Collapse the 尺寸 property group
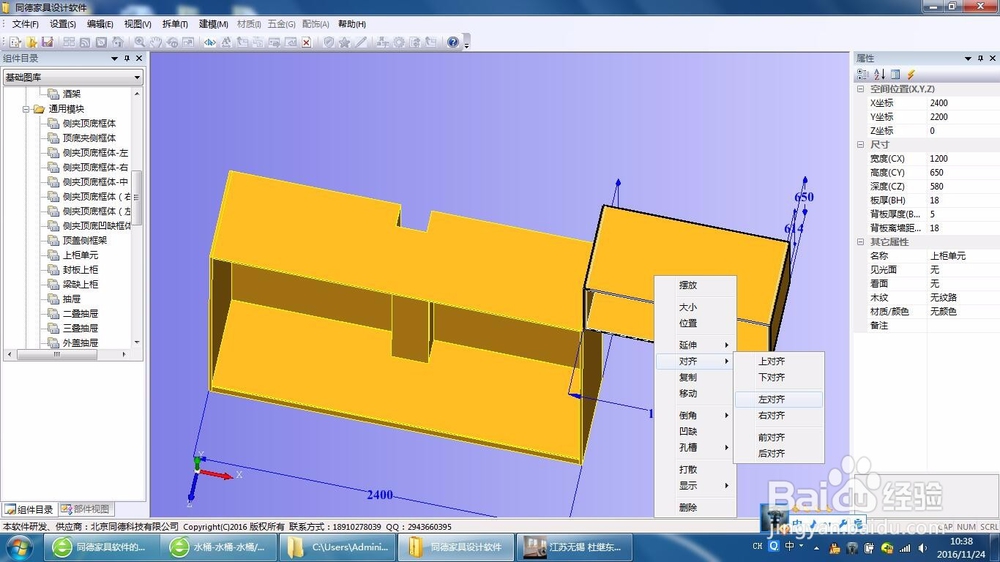Screen dimensions: 1000x562 coord(860,145)
